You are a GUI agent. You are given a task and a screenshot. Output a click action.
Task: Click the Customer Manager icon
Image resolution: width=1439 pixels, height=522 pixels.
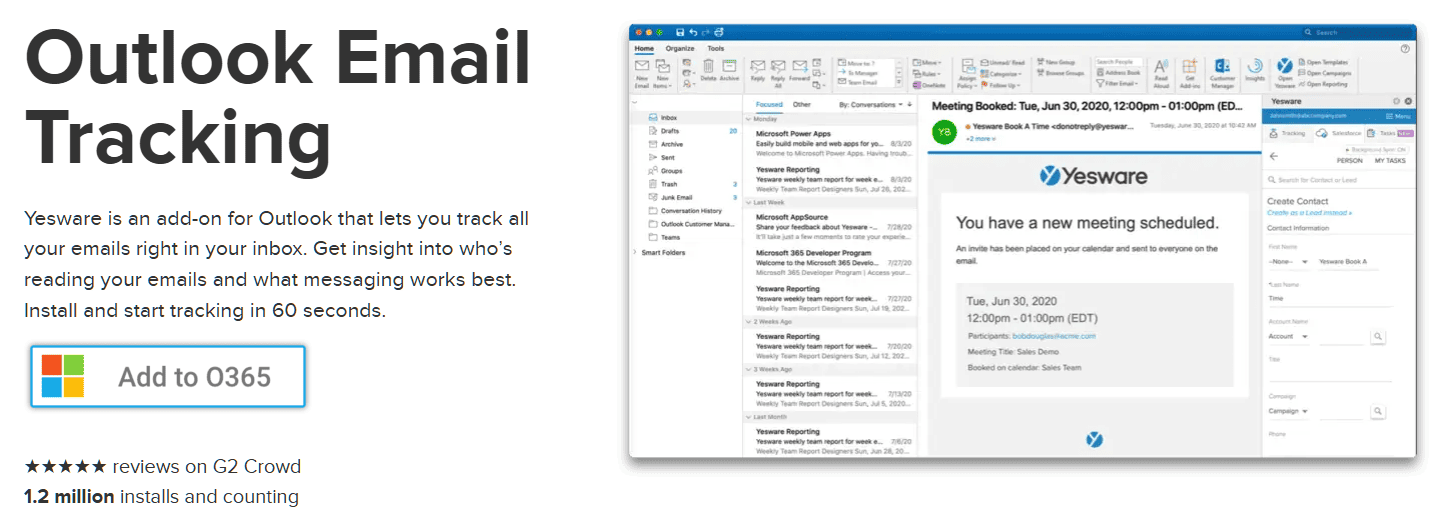click(1222, 73)
